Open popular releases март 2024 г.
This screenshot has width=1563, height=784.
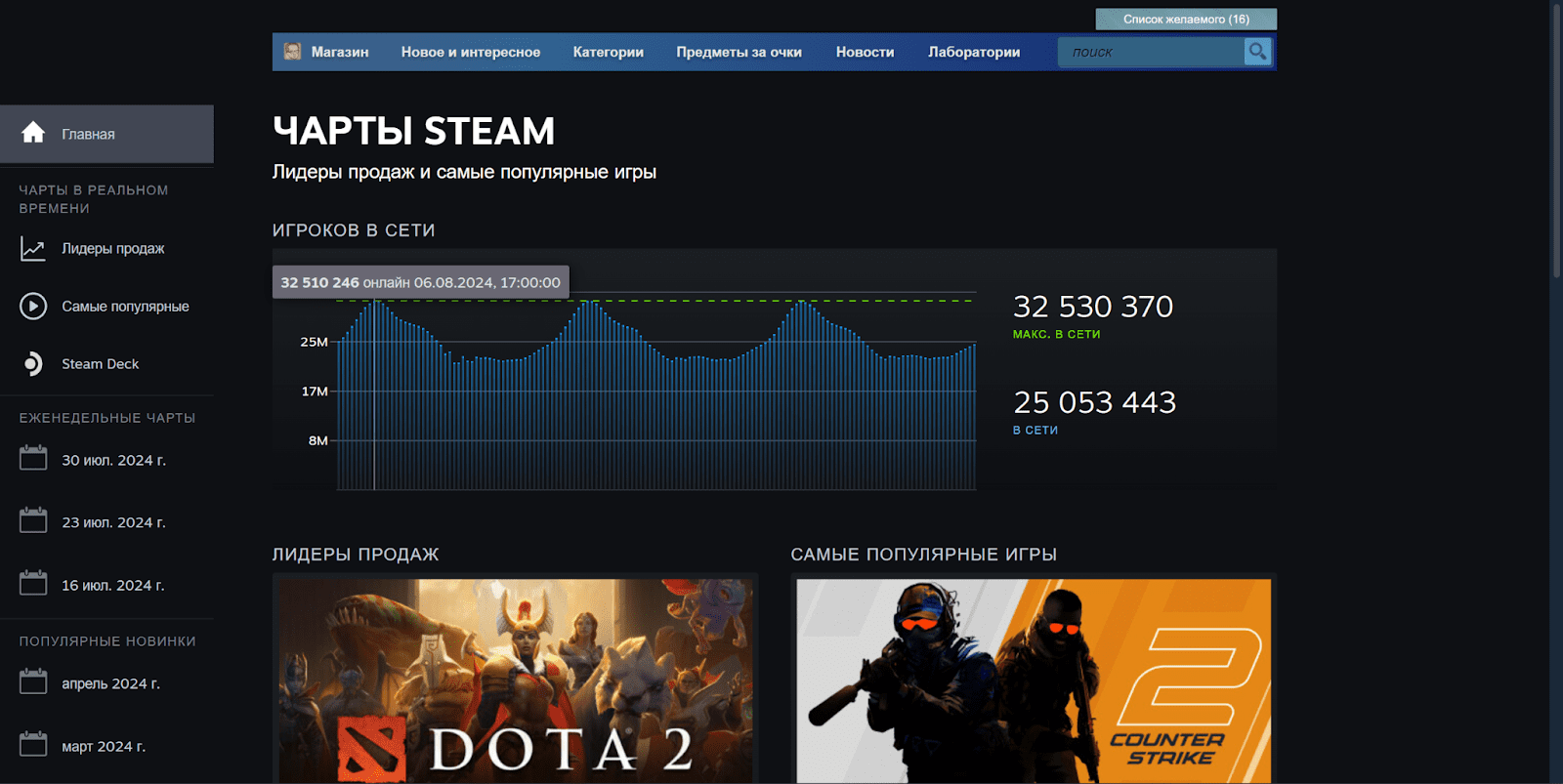(104, 746)
